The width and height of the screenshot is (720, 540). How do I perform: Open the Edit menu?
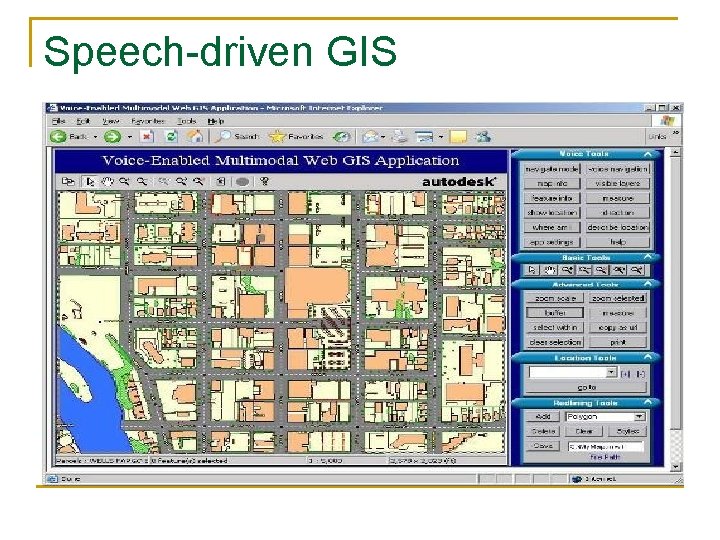coord(83,121)
